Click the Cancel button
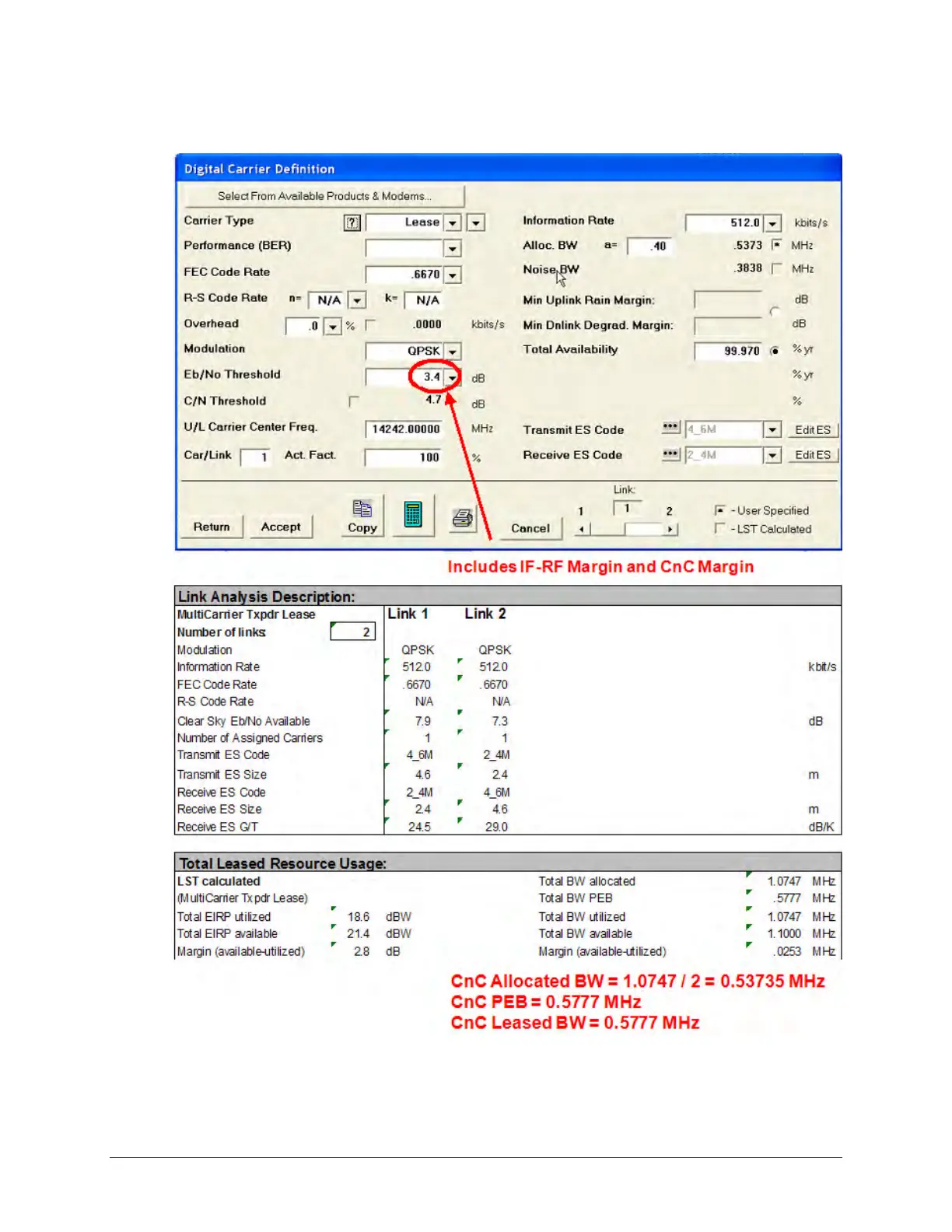This screenshot has height=1232, width=952. (530, 528)
